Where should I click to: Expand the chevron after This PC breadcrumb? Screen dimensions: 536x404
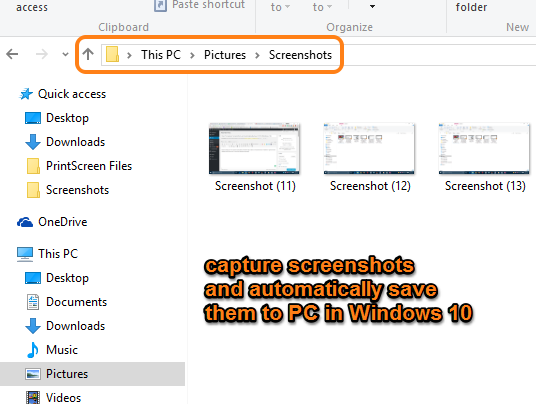click(x=192, y=55)
